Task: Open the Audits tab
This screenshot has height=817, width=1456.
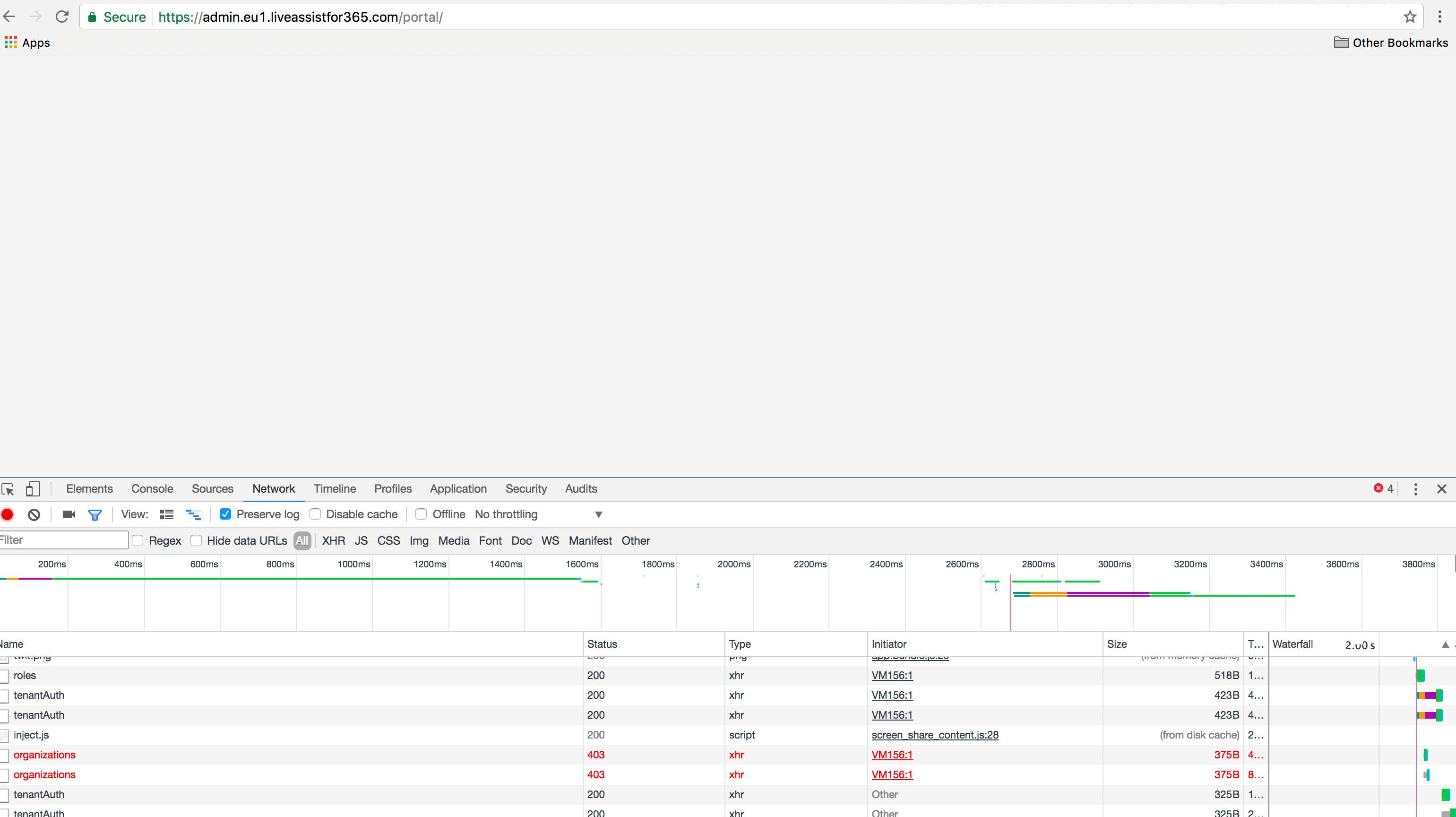Action: click(581, 488)
